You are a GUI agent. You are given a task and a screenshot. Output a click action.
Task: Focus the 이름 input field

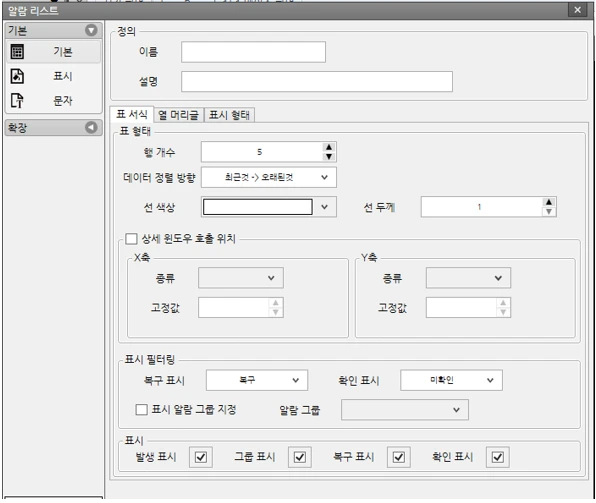tap(253, 52)
